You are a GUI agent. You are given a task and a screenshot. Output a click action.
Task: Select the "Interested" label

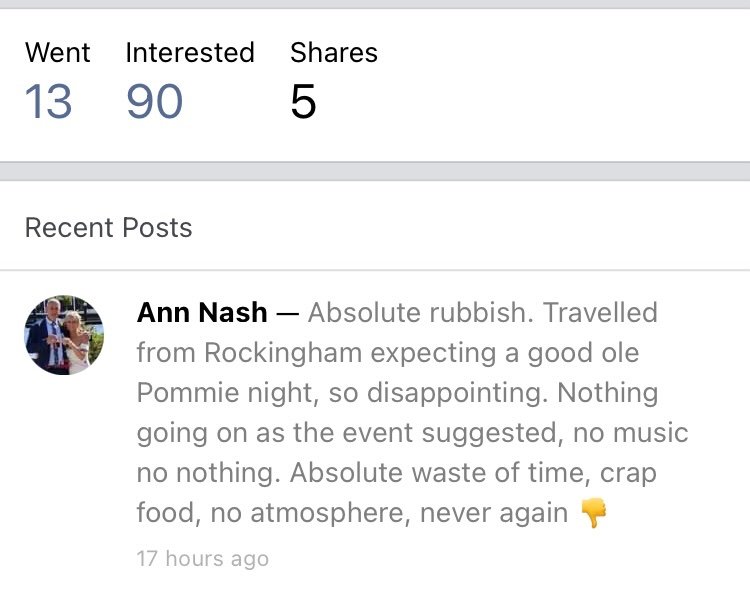tap(190, 53)
